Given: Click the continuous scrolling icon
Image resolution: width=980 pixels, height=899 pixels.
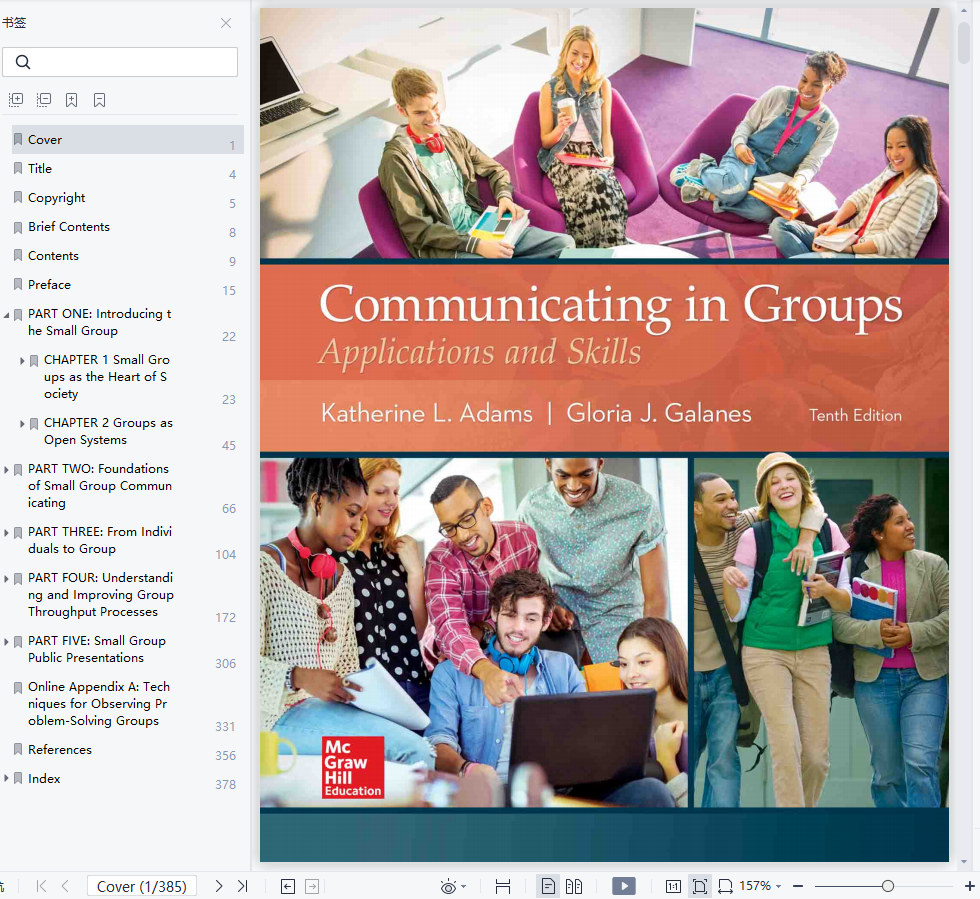Looking at the screenshot, I should pyautogui.click(x=503, y=886).
